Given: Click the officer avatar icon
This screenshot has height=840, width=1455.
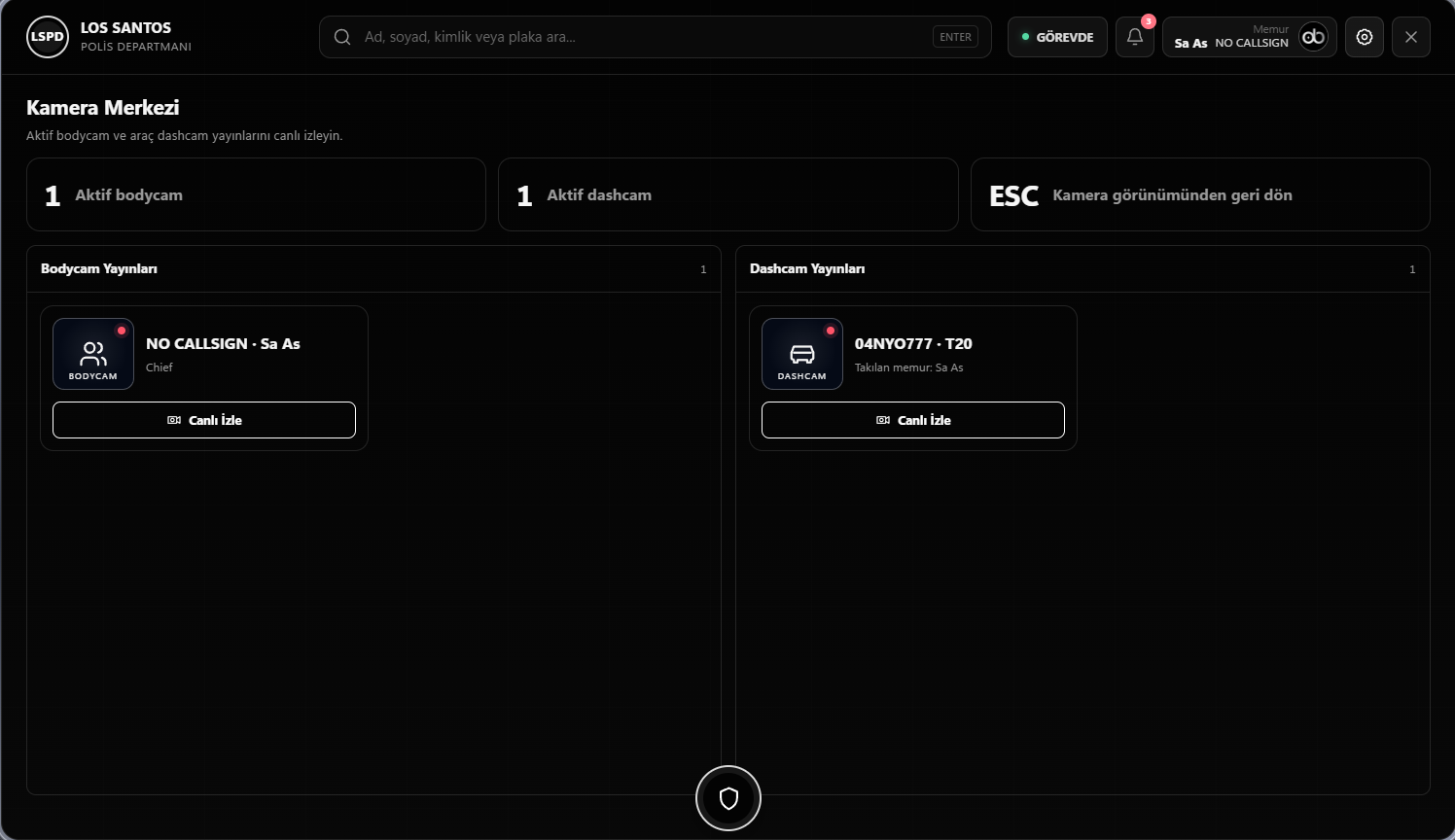Looking at the screenshot, I should click(1313, 37).
